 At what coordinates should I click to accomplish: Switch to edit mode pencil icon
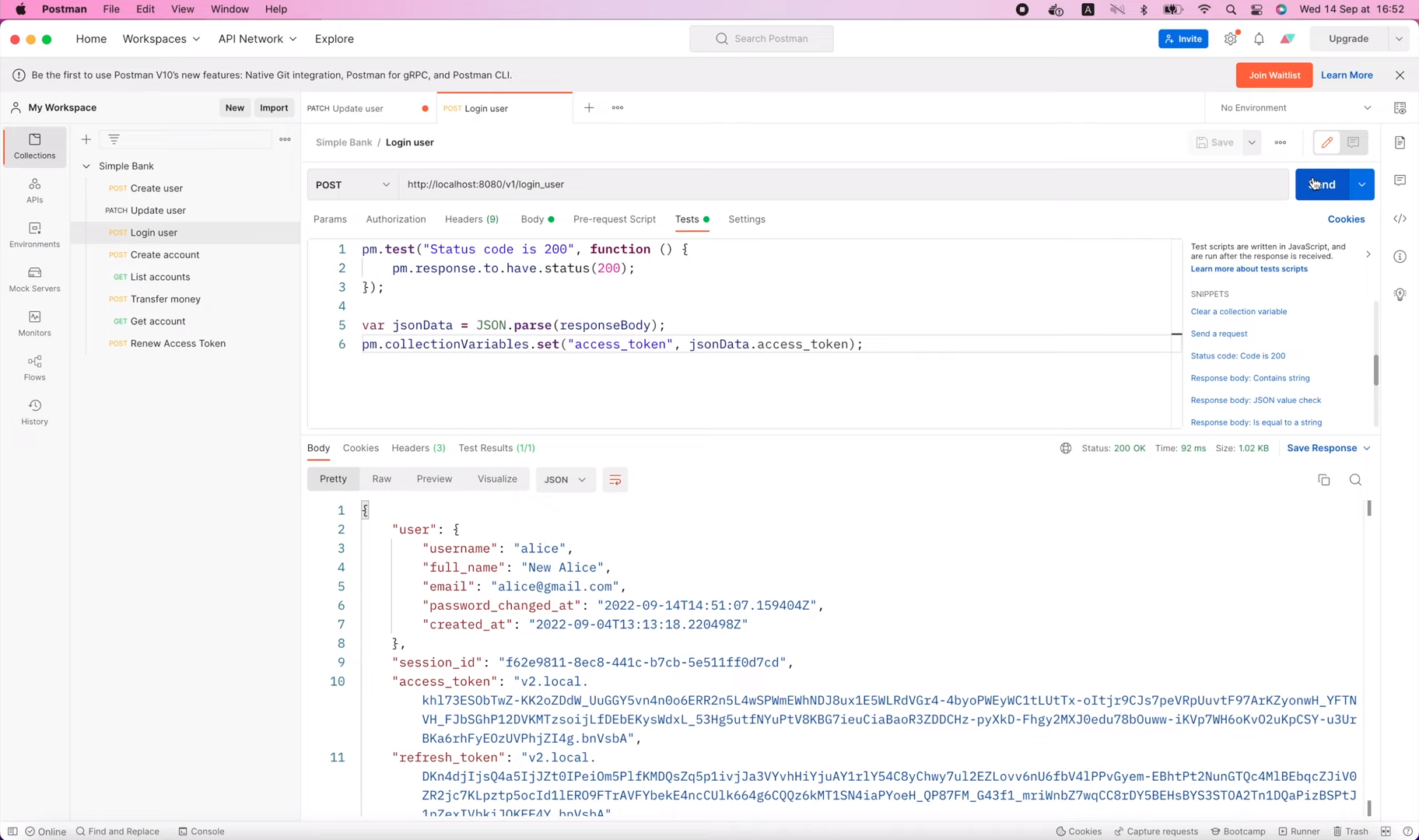pyautogui.click(x=1327, y=142)
